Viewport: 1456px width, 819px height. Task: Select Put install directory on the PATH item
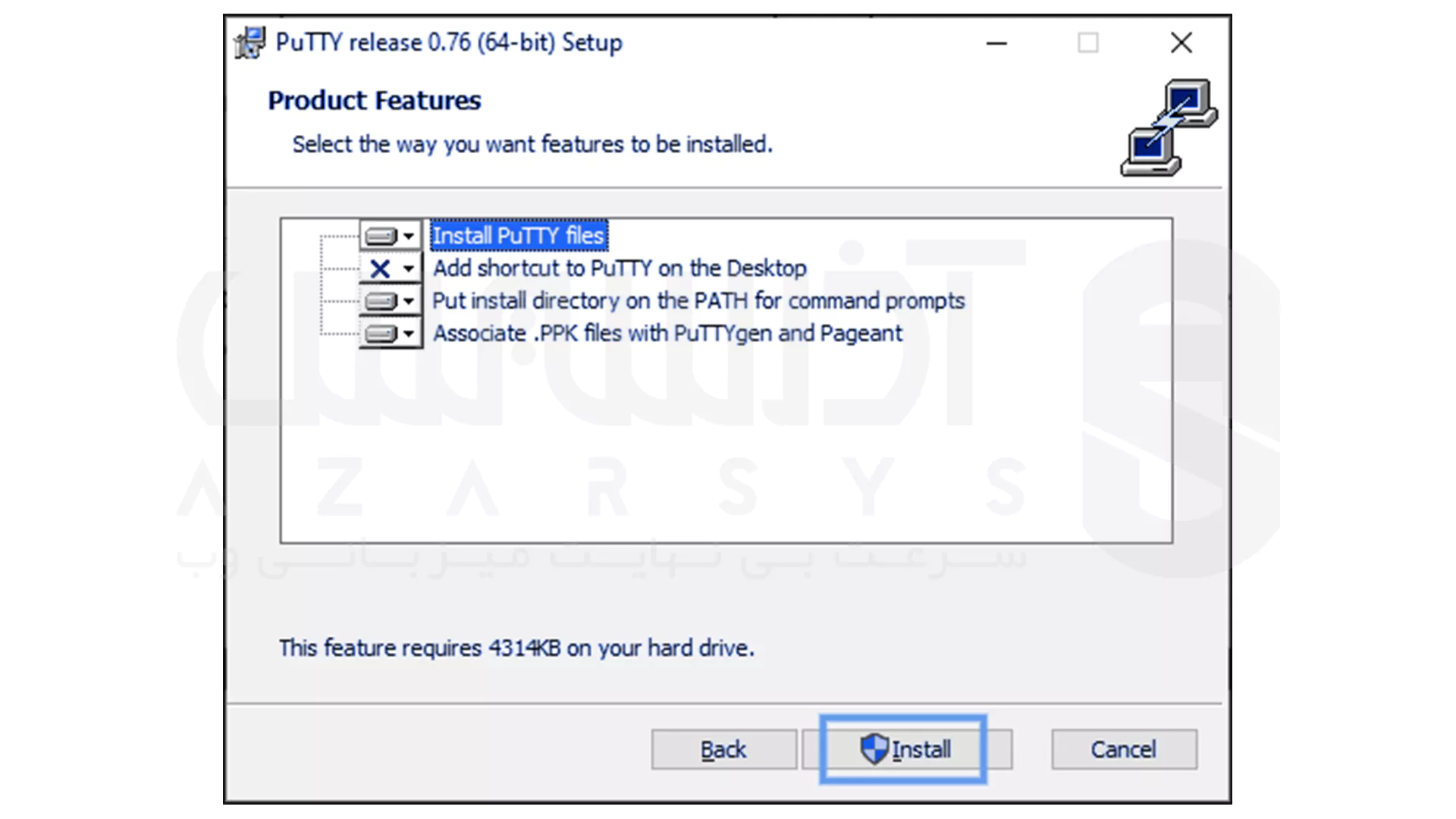[698, 301]
